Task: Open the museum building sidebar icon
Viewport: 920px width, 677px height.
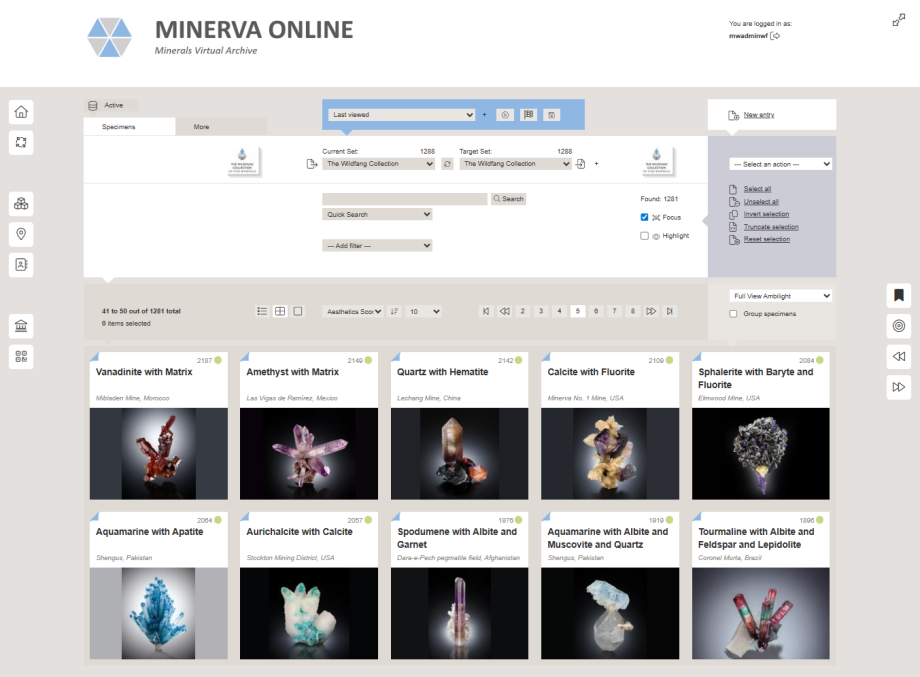Action: (21, 325)
